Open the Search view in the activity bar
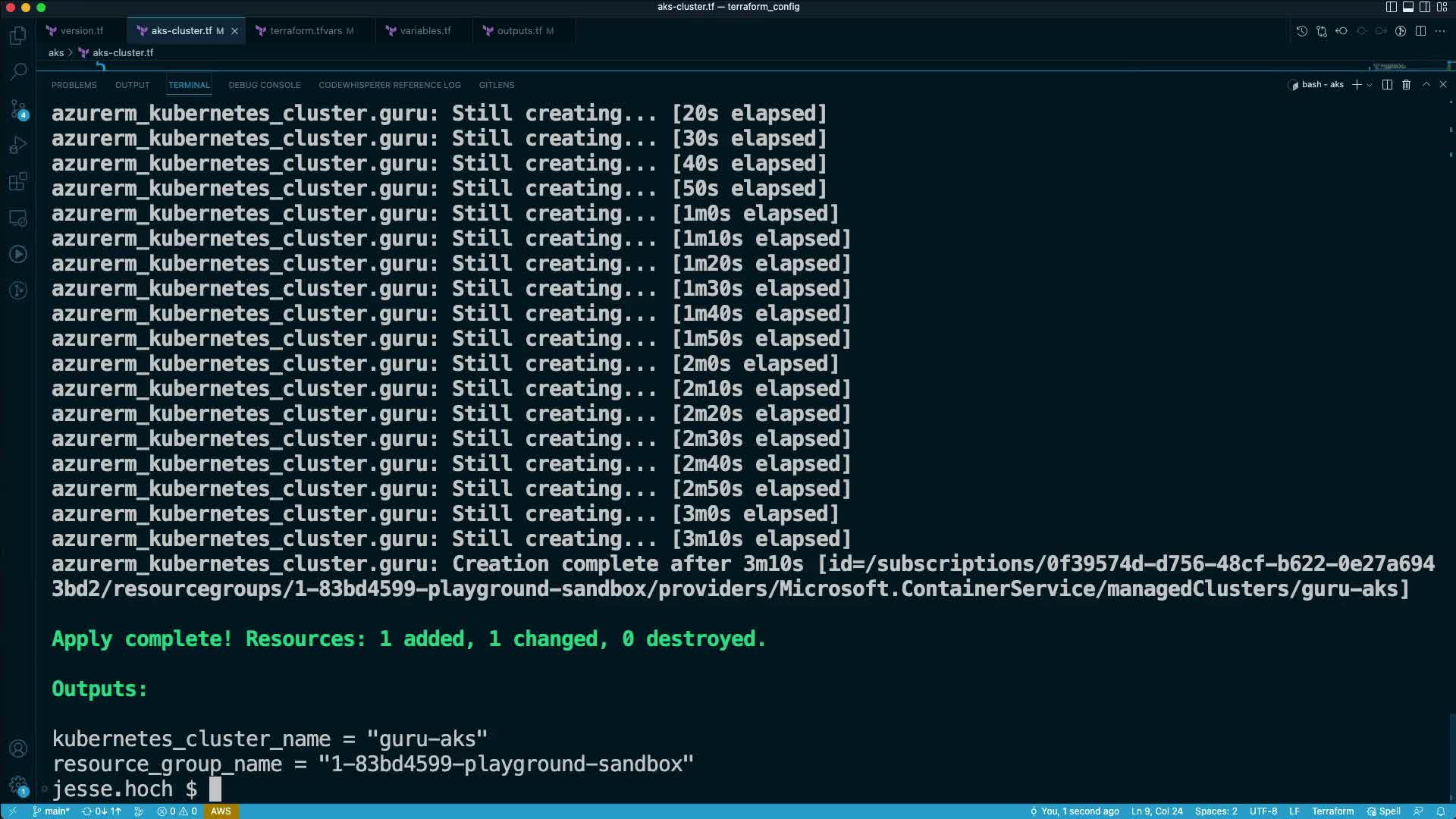1456x819 pixels. point(18,72)
